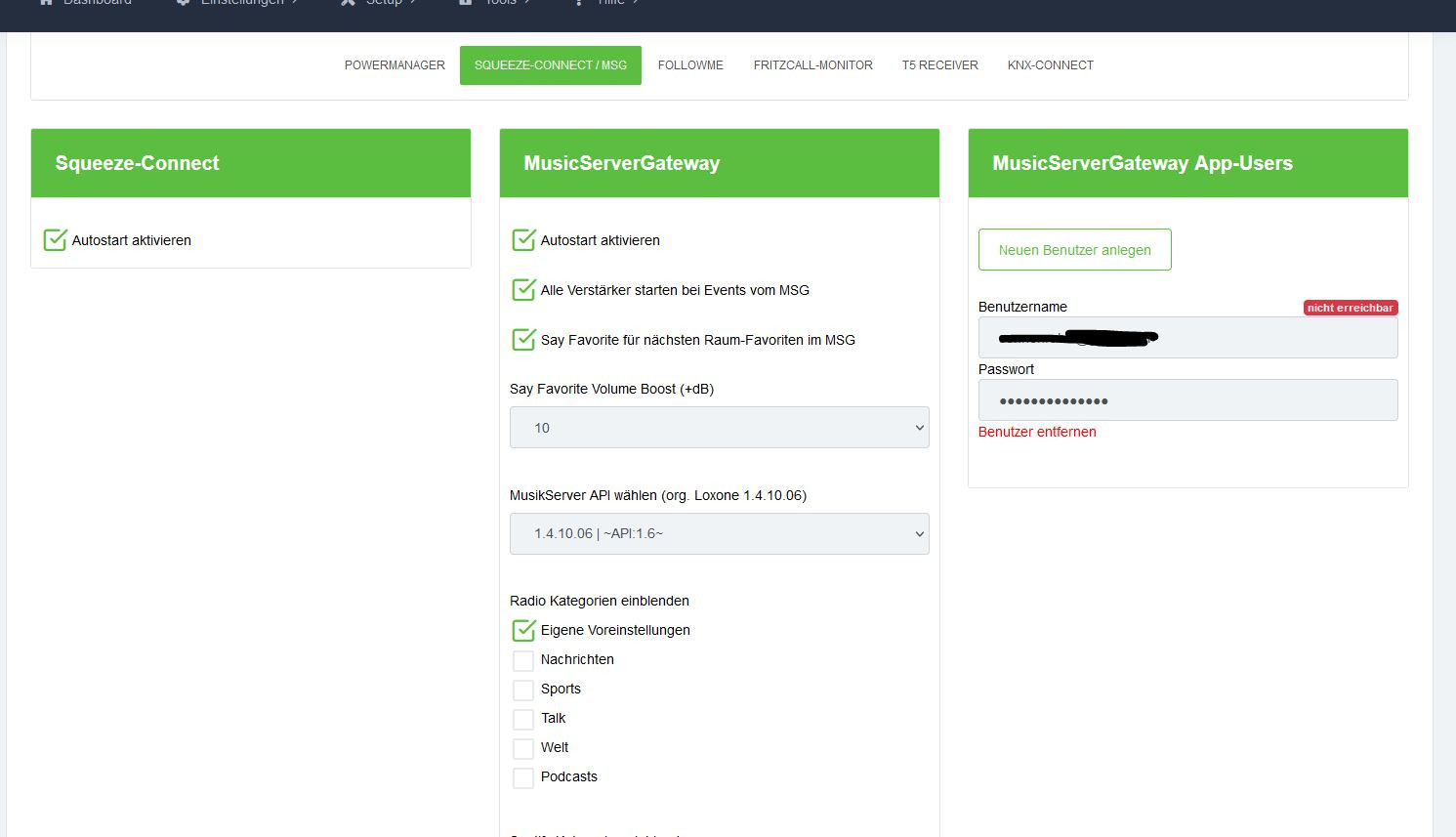The width and height of the screenshot is (1456, 837).
Task: Check the Podcasts radio category
Action: [523, 777]
